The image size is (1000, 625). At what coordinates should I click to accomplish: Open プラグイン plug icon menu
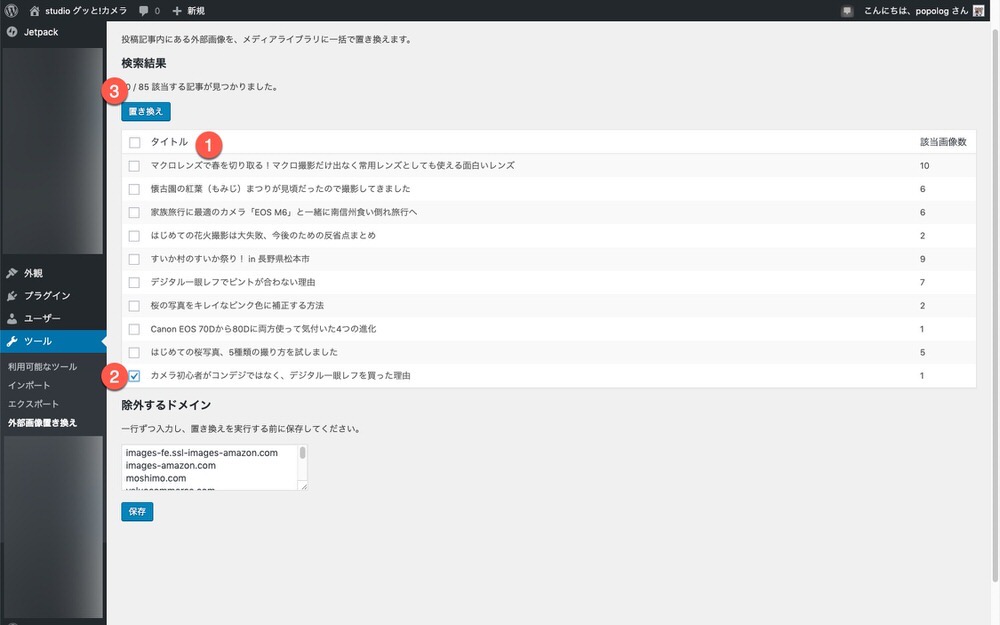(12, 296)
